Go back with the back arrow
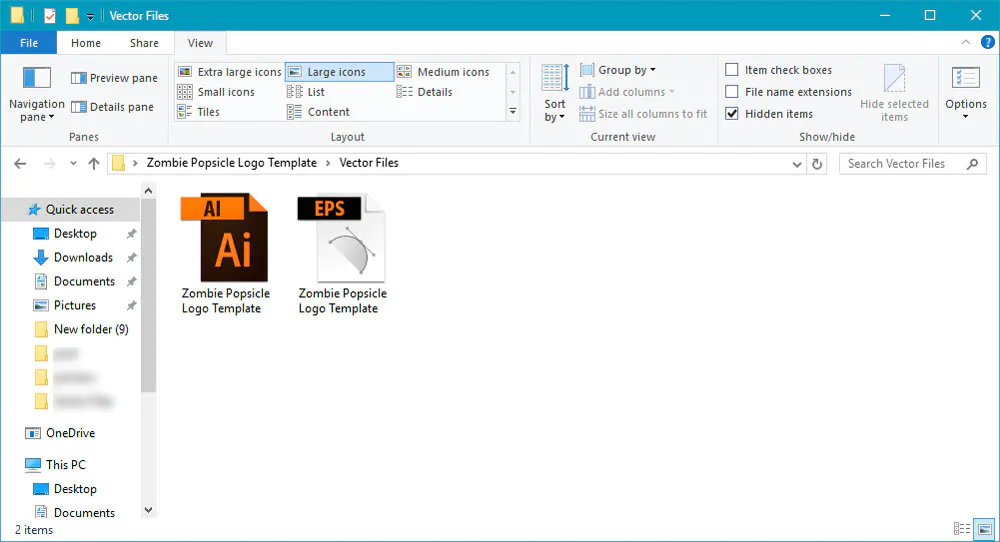This screenshot has width=1000, height=542. (20, 164)
